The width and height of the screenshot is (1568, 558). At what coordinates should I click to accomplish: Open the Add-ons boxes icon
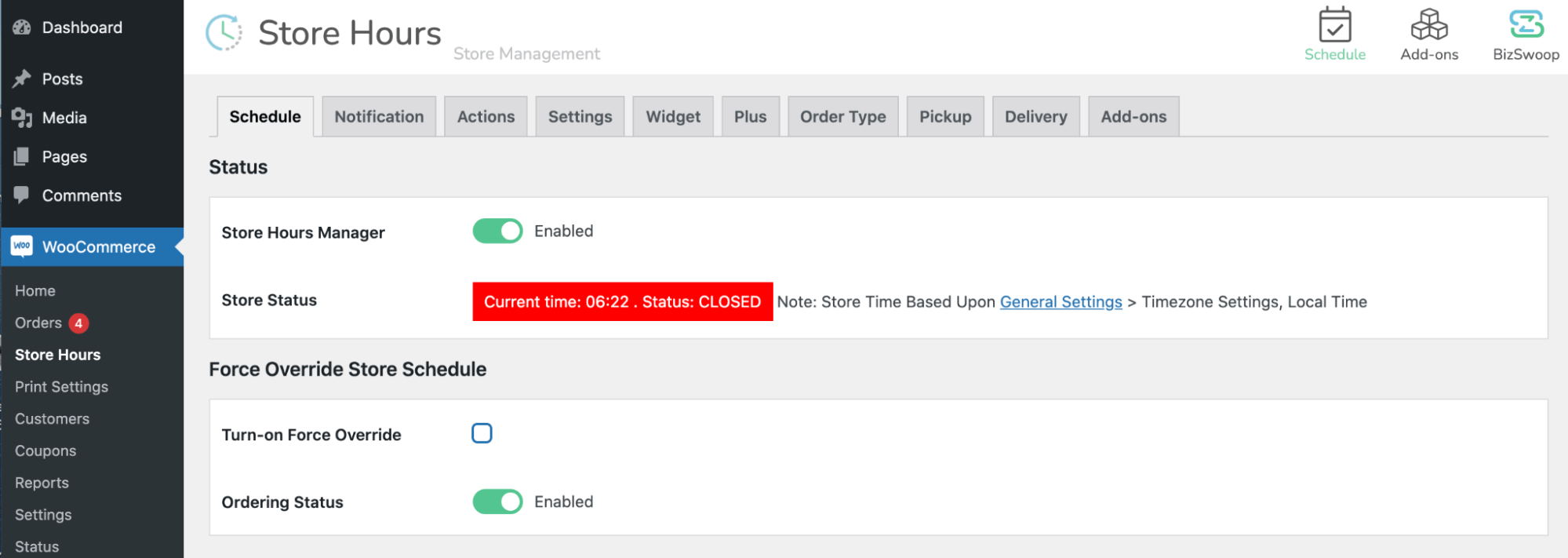click(1428, 25)
